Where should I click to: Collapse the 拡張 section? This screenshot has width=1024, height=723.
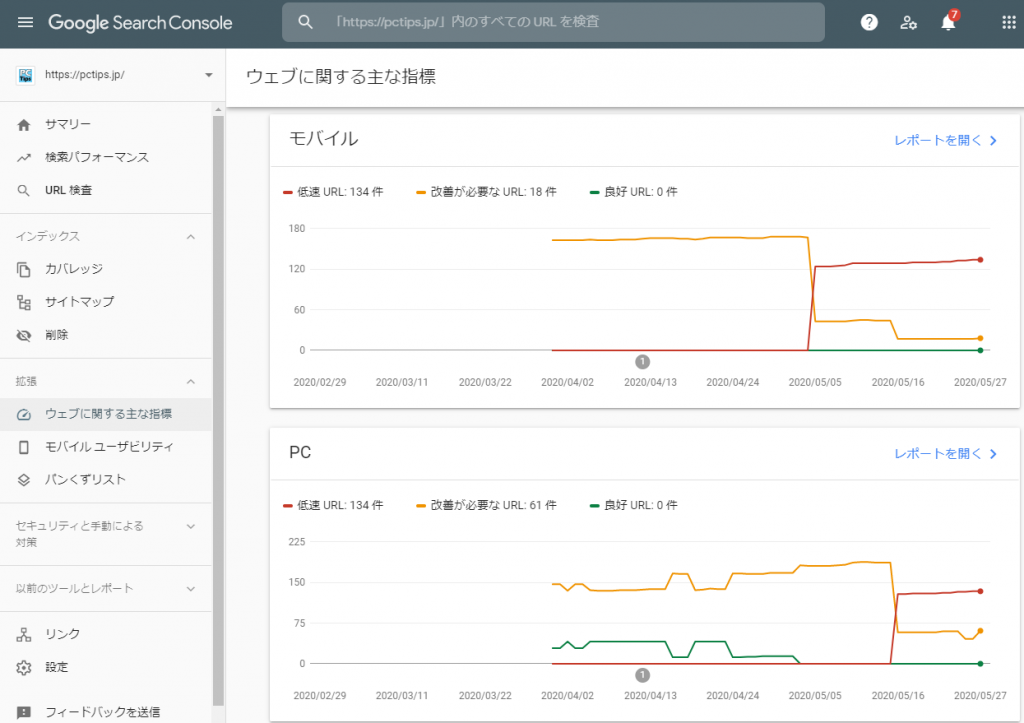click(x=191, y=381)
